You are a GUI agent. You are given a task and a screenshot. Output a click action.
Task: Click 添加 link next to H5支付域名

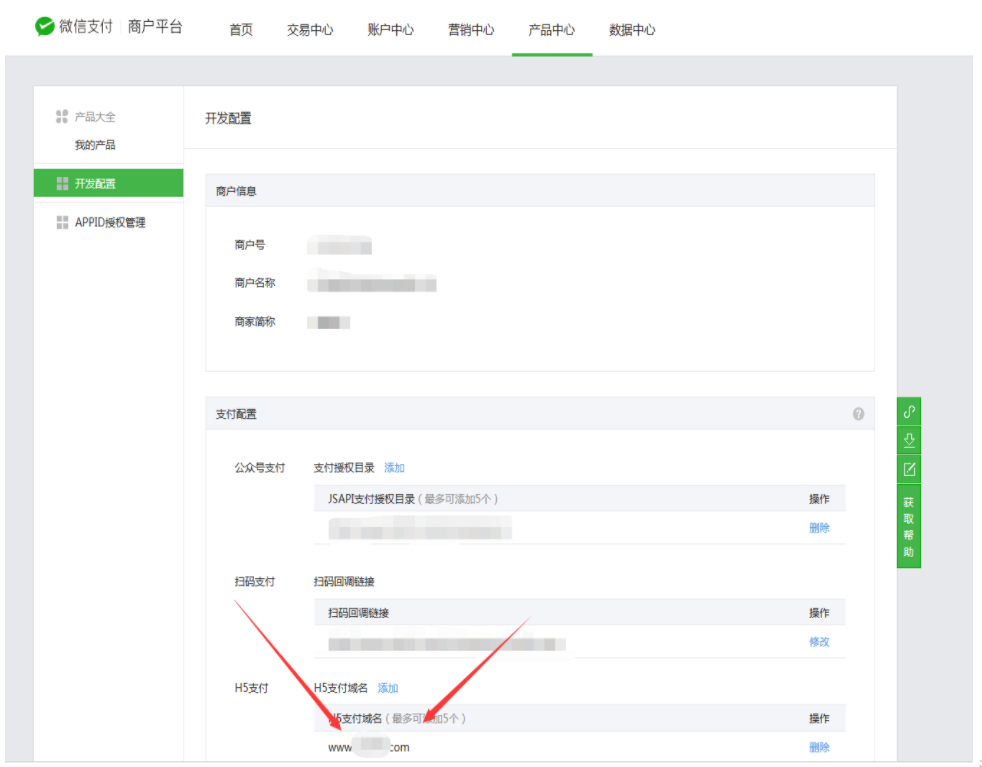[388, 688]
